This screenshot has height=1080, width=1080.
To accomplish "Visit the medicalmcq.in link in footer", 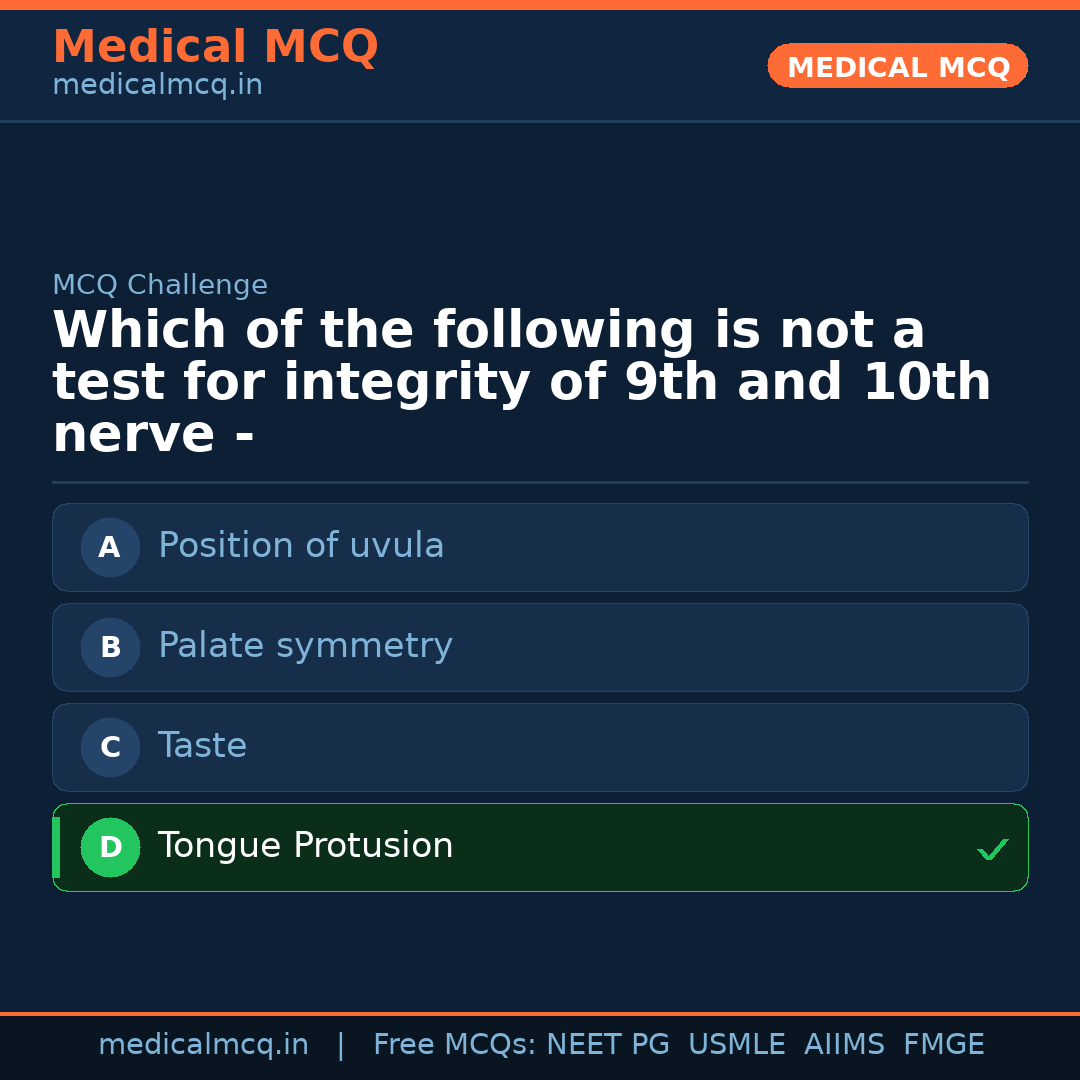I will pos(204,1044).
